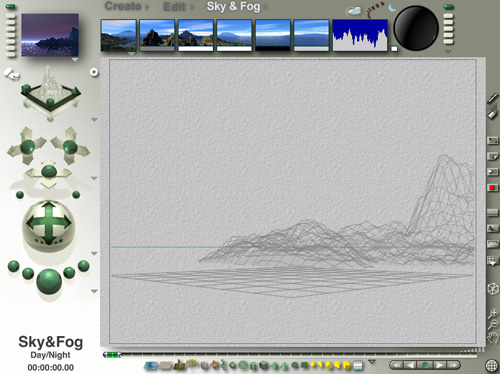Image resolution: width=500 pixels, height=374 pixels.
Task: Click the black sun position trackball
Action: point(416,28)
